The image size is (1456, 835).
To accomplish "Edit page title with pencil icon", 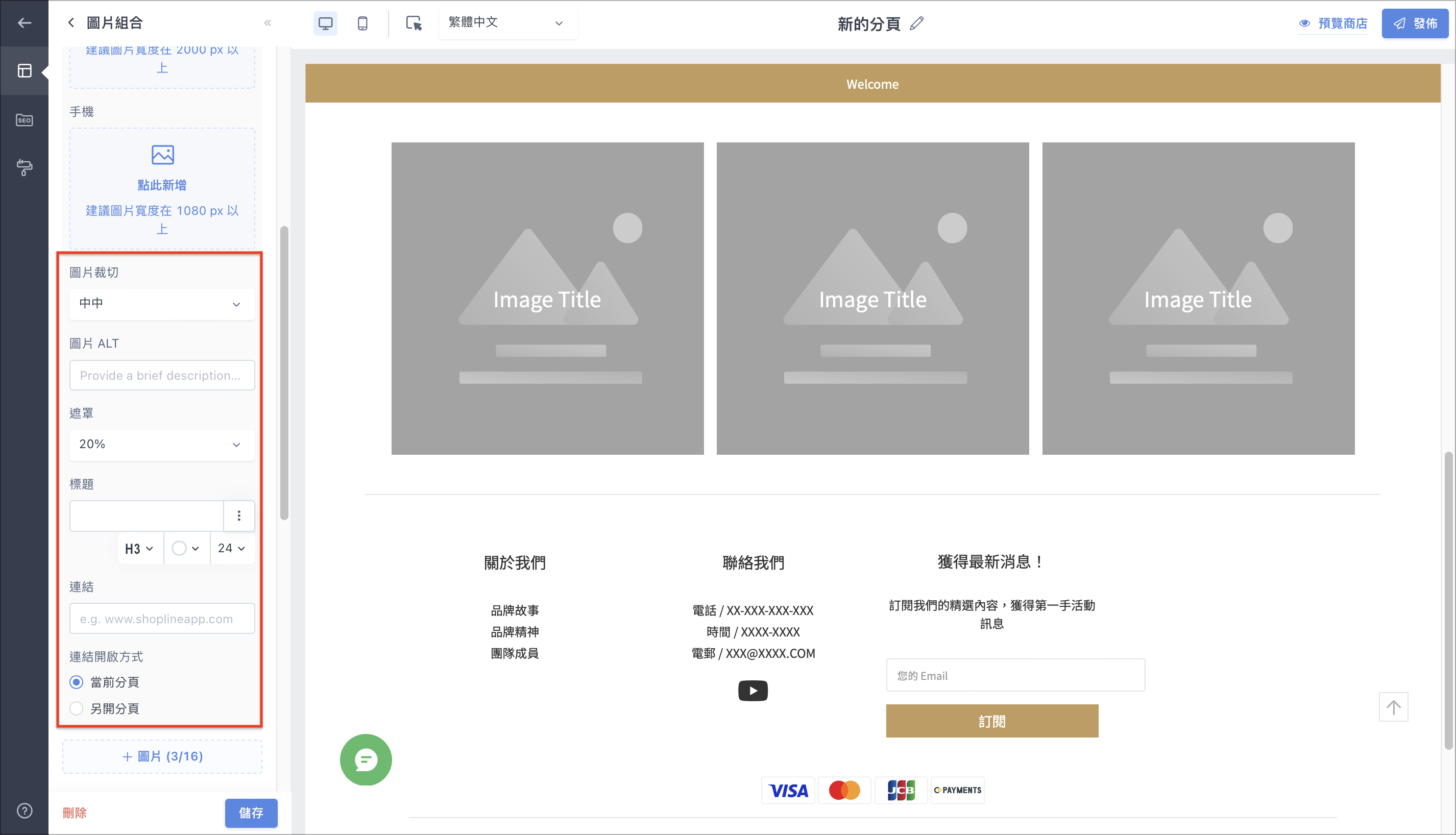I will pyautogui.click(x=916, y=23).
